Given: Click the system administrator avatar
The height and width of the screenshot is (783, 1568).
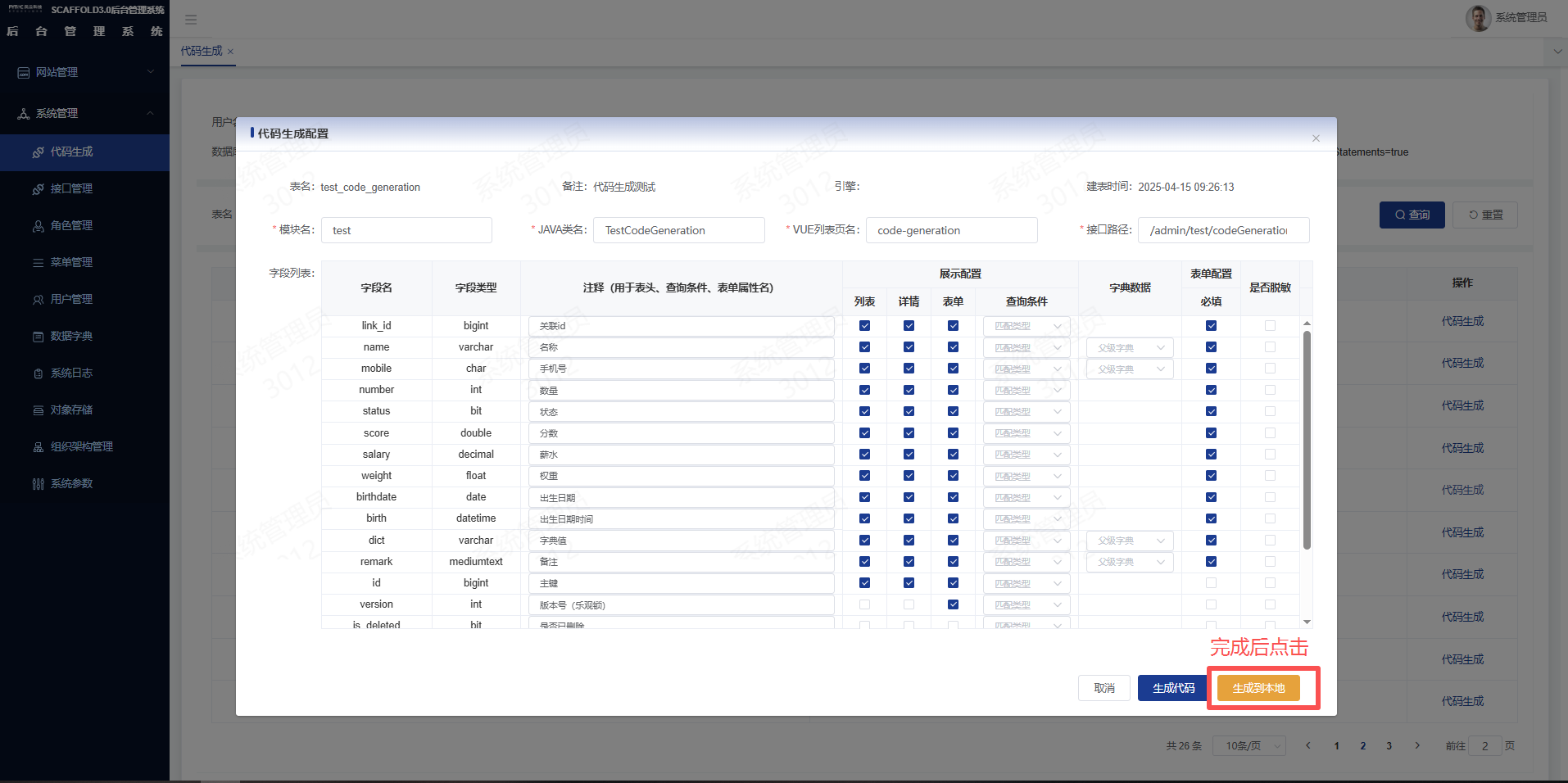Looking at the screenshot, I should pos(1478,18).
